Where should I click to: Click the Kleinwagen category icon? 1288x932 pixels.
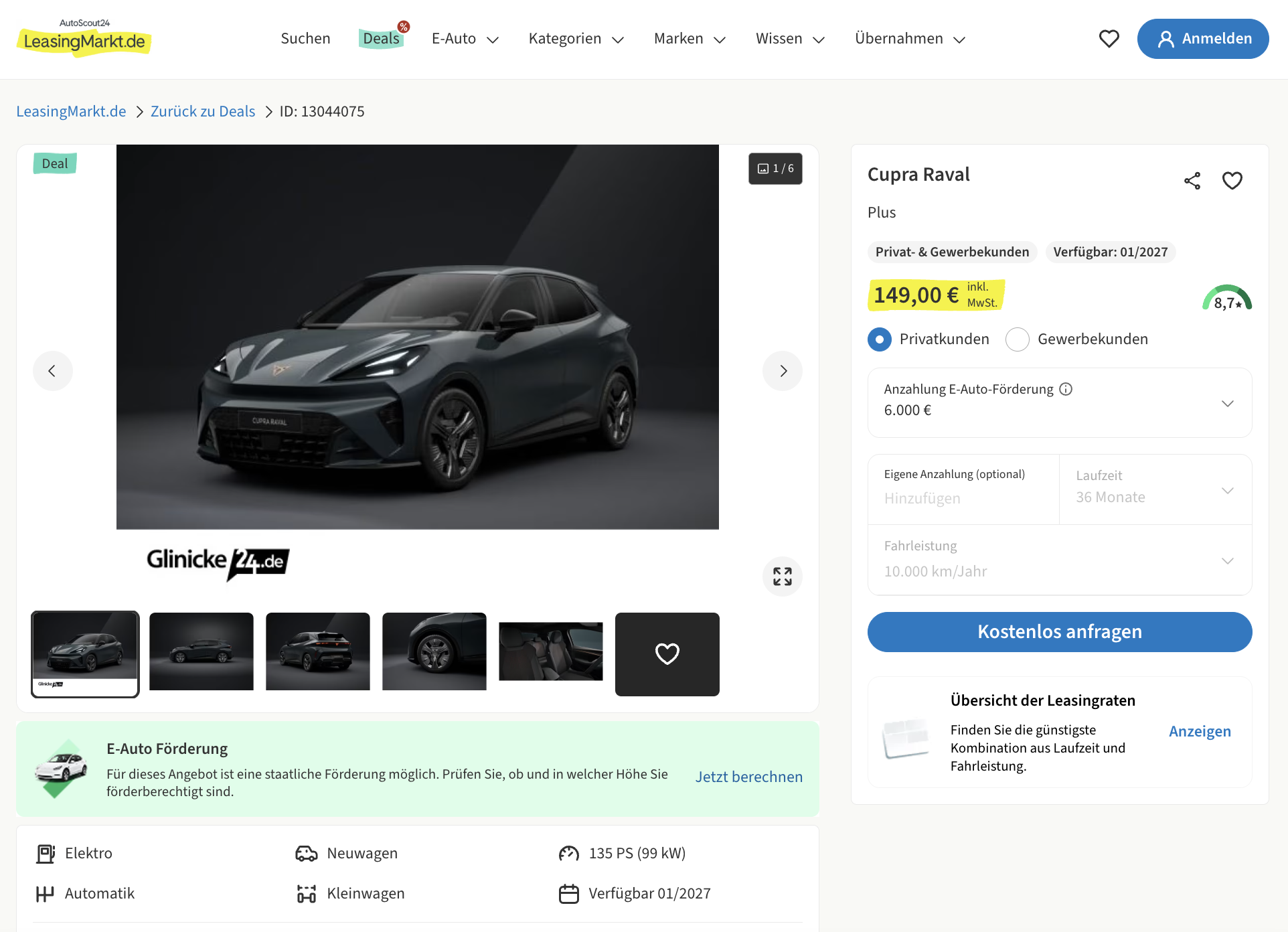point(307,894)
